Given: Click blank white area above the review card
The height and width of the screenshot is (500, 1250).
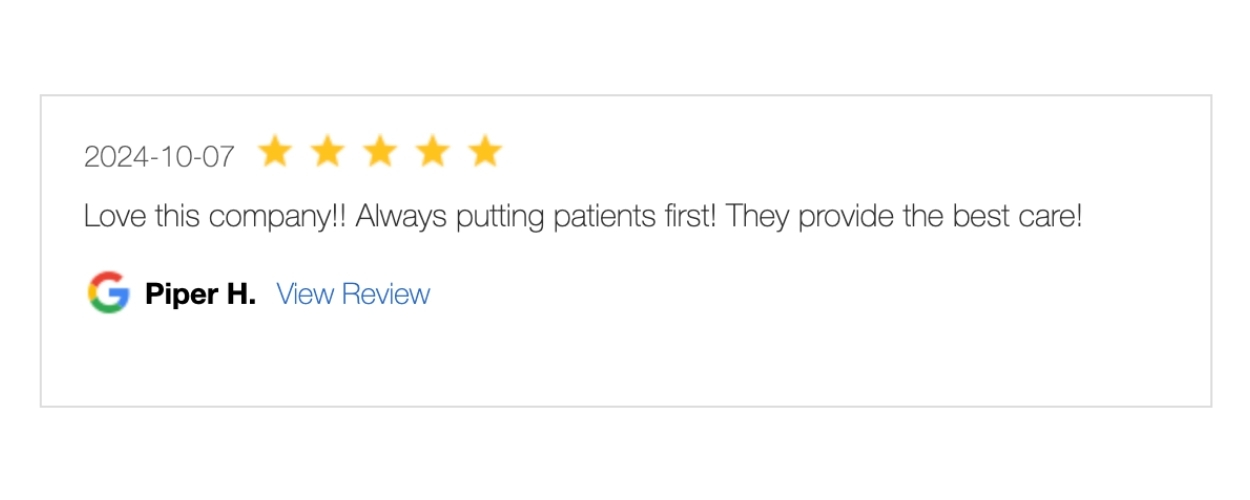Looking at the screenshot, I should tap(625, 45).
